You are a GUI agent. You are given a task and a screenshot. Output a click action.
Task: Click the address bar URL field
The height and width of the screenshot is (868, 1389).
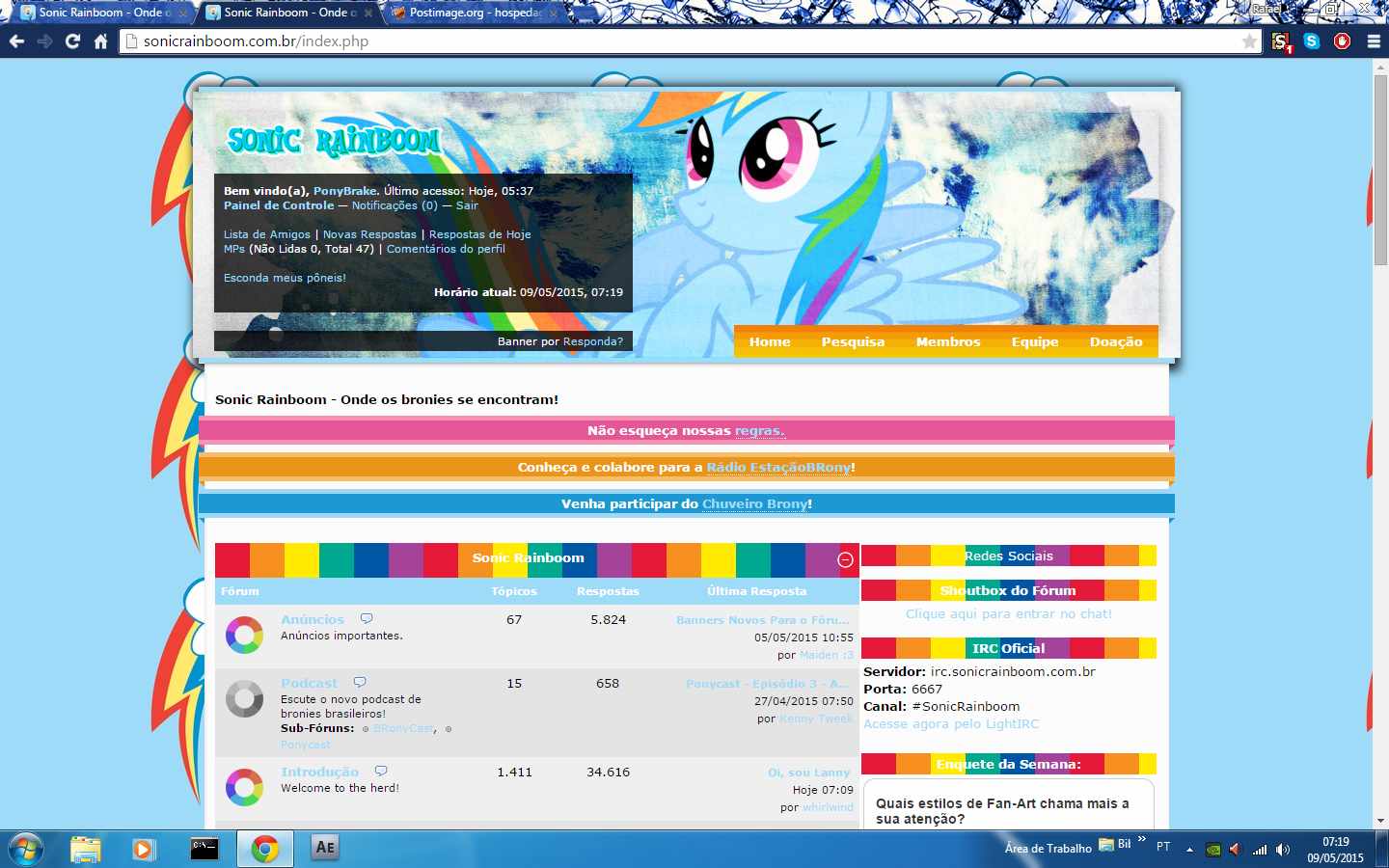click(690, 41)
